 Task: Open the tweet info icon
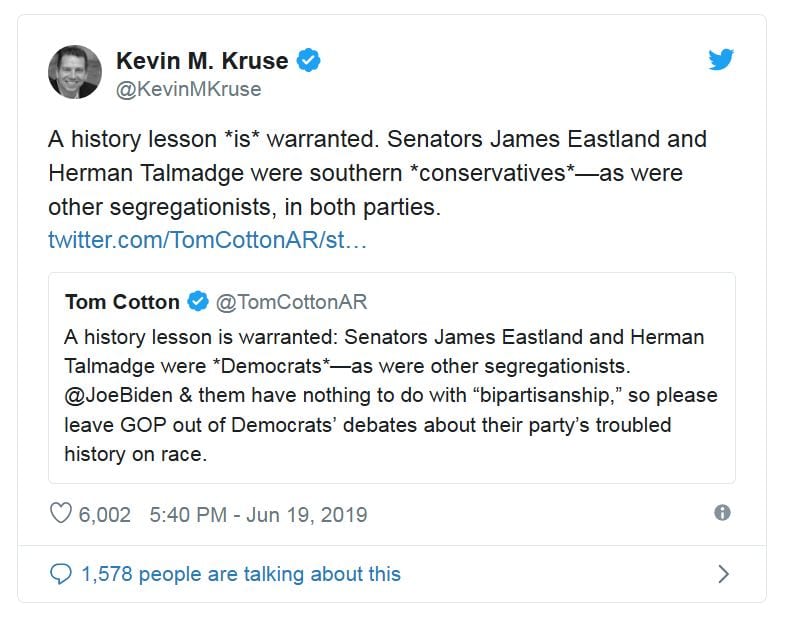coord(722,513)
